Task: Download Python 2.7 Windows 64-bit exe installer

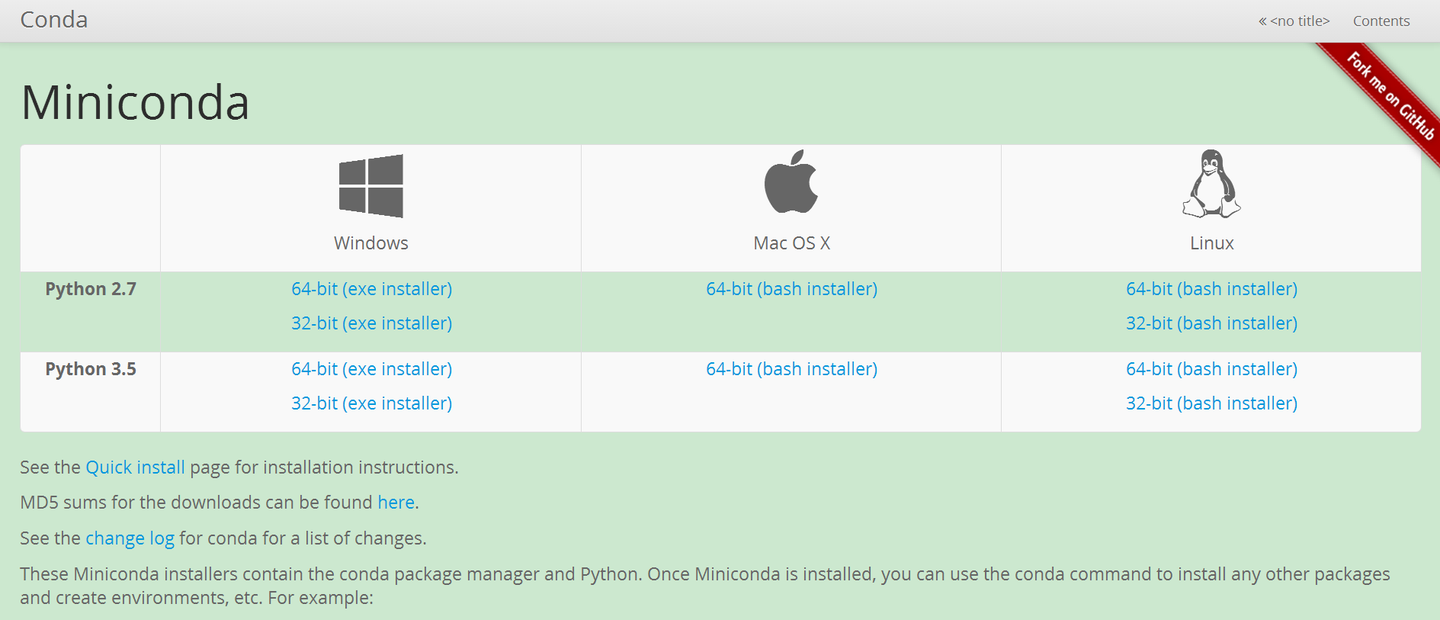Action: click(x=371, y=289)
